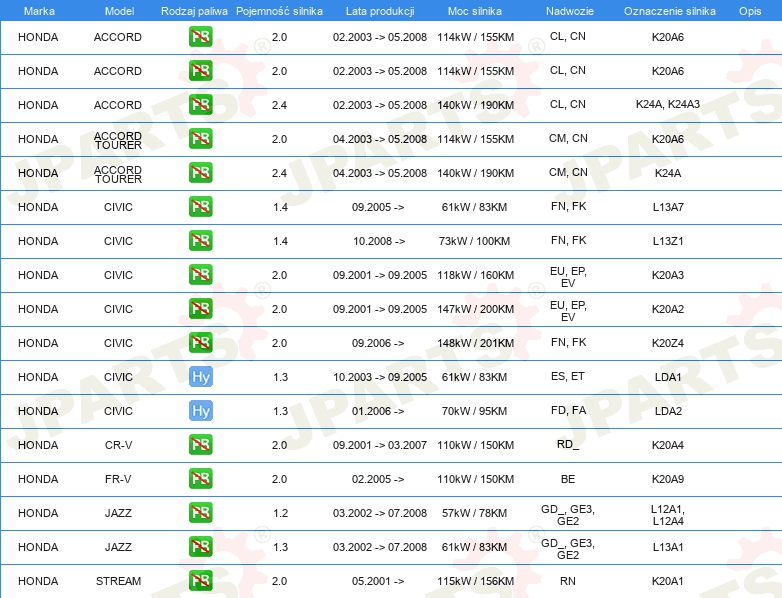The height and width of the screenshot is (598, 782).
Task: Select the engine code cell 'L12A1, L12A4'
Action: click(x=668, y=515)
